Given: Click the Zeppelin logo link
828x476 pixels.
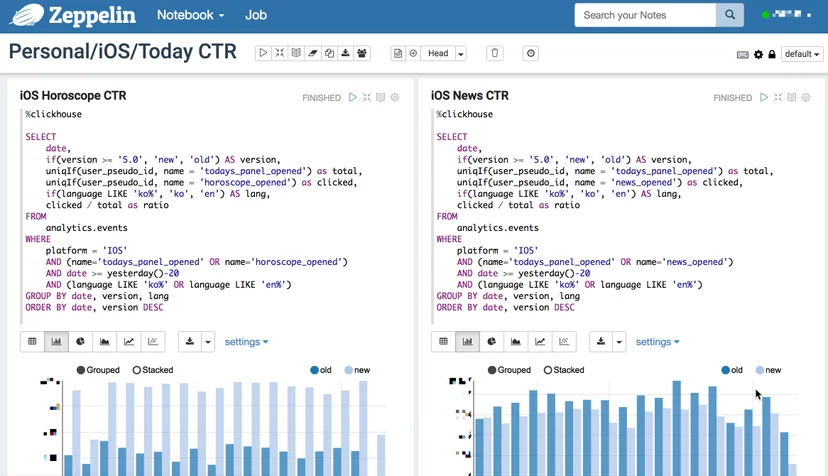Looking at the screenshot, I should [73, 15].
